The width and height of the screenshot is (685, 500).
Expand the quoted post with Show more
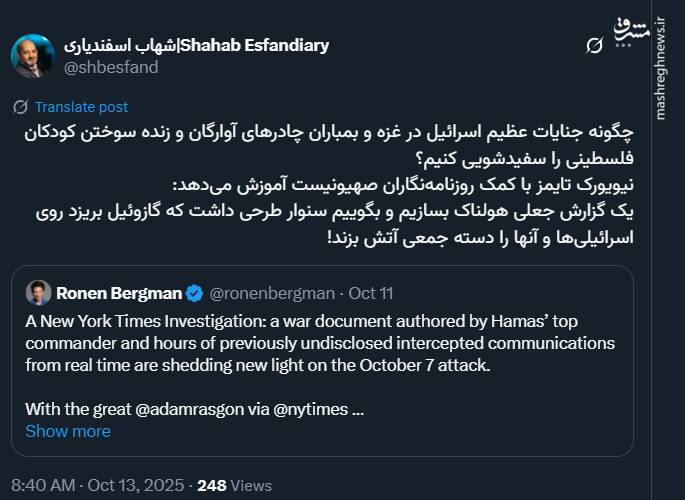(x=68, y=431)
